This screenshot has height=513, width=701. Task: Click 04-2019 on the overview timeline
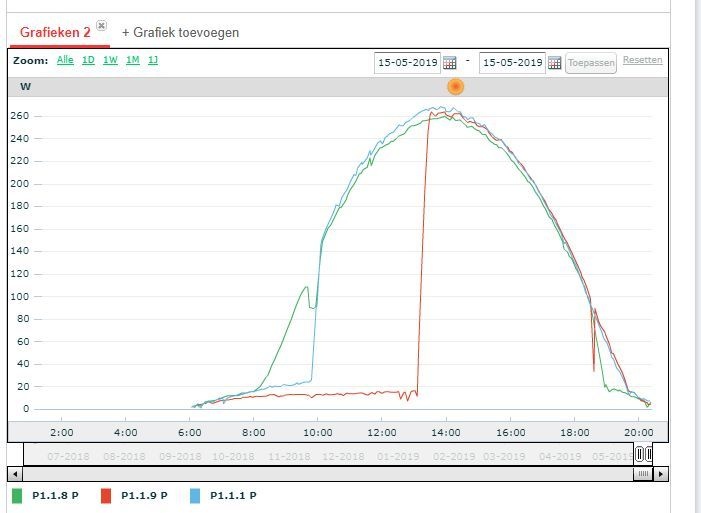point(560,457)
